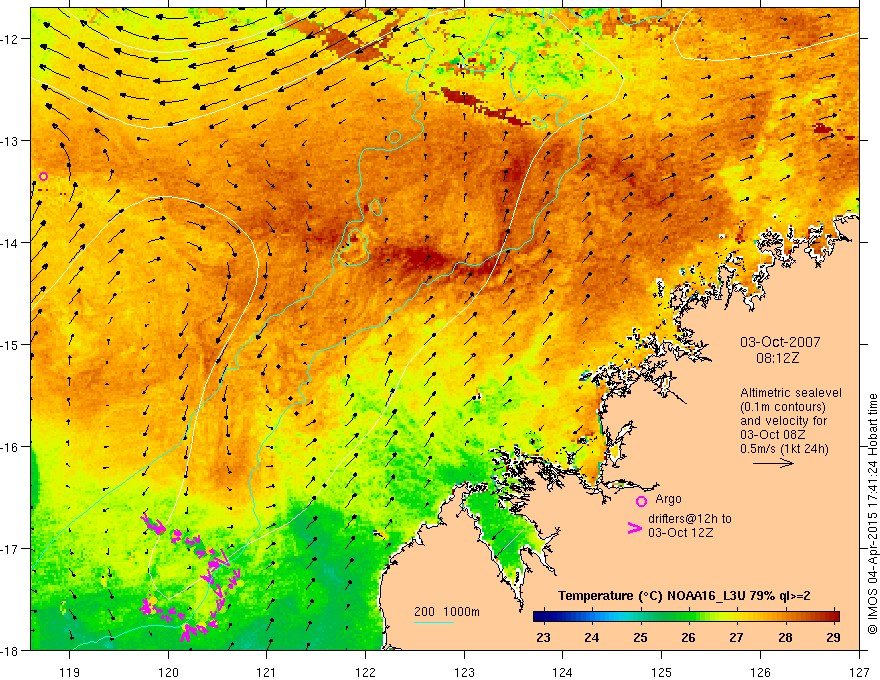Viewport: 880px width, 680px height.
Task: Click the '23' color bar value
Action: (543, 637)
